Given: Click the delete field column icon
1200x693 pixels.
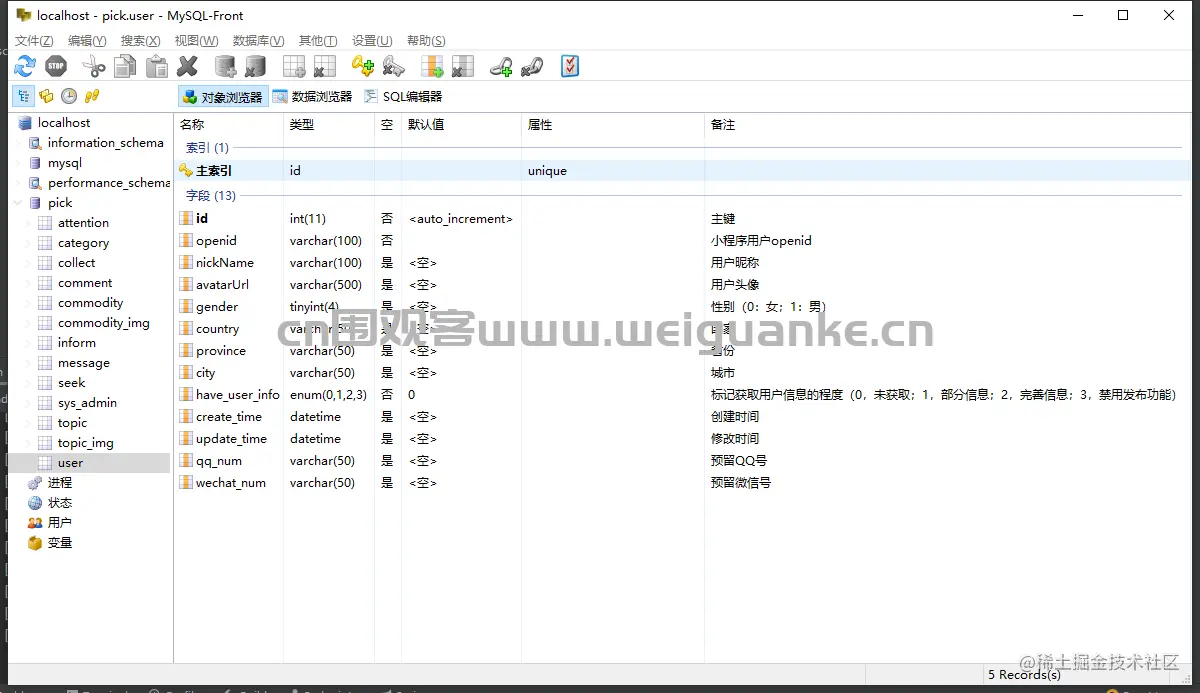Looking at the screenshot, I should 462,67.
